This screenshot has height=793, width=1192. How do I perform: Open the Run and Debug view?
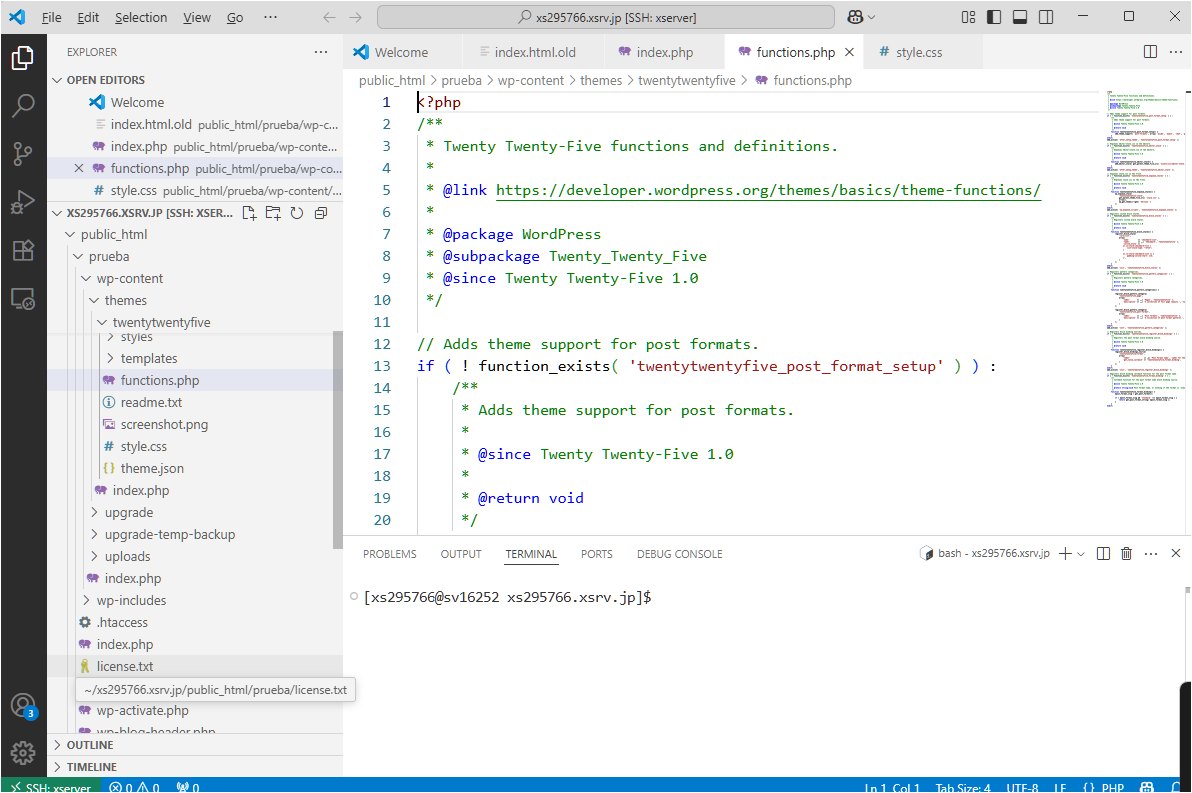[x=22, y=199]
